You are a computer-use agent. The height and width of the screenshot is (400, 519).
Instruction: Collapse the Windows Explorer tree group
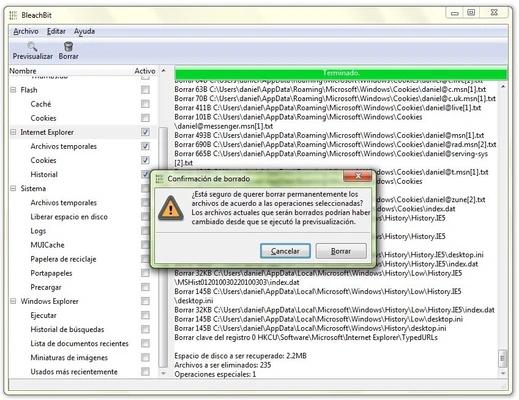point(13,301)
